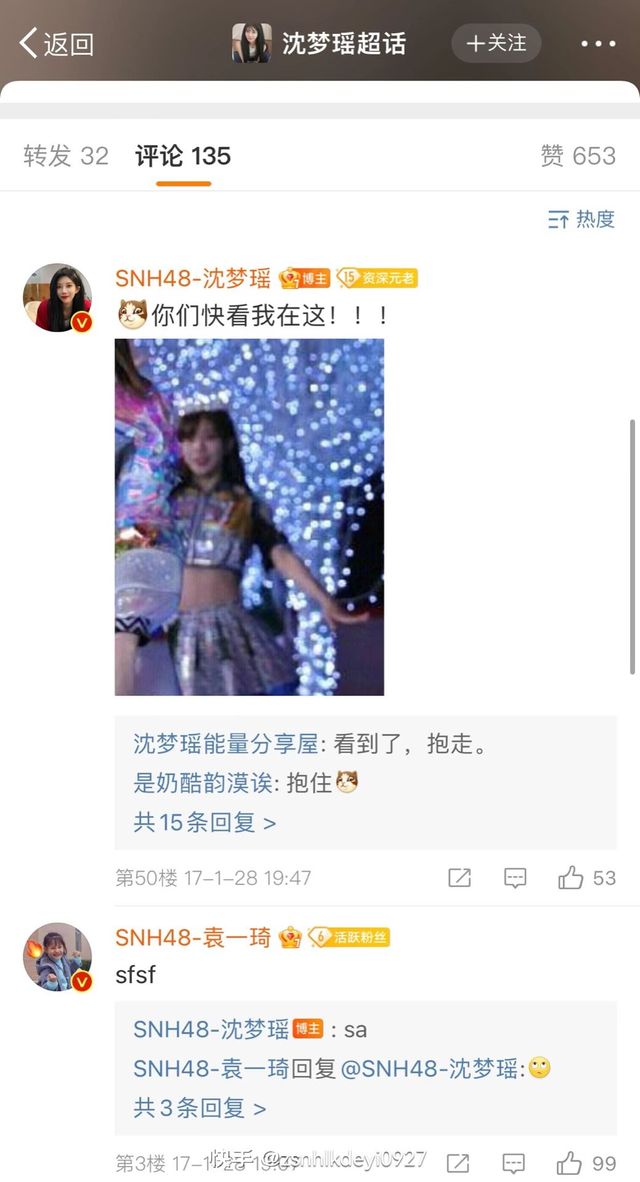This screenshot has width=640, height=1182.
Task: Open the 热度 sort order dropdown
Action: coord(581,219)
